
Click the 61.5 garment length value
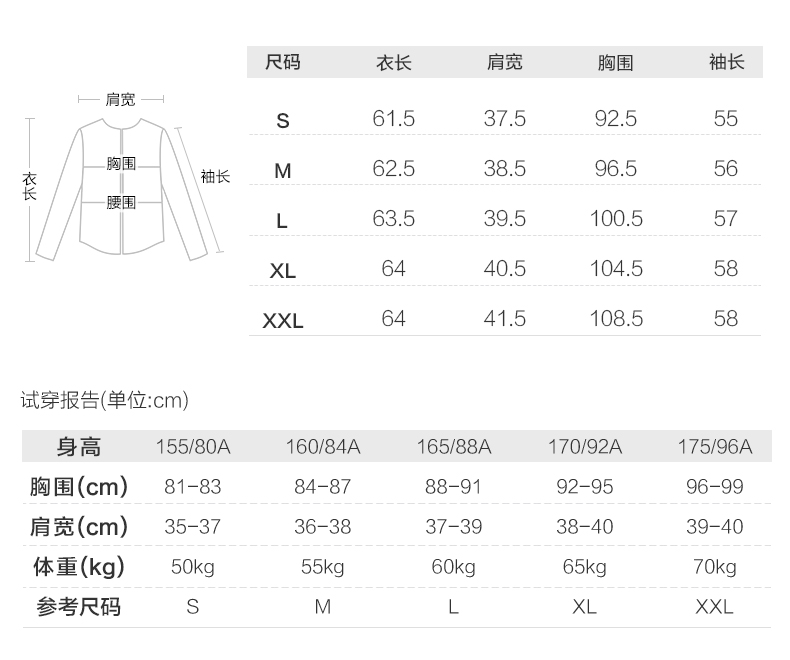(x=393, y=119)
